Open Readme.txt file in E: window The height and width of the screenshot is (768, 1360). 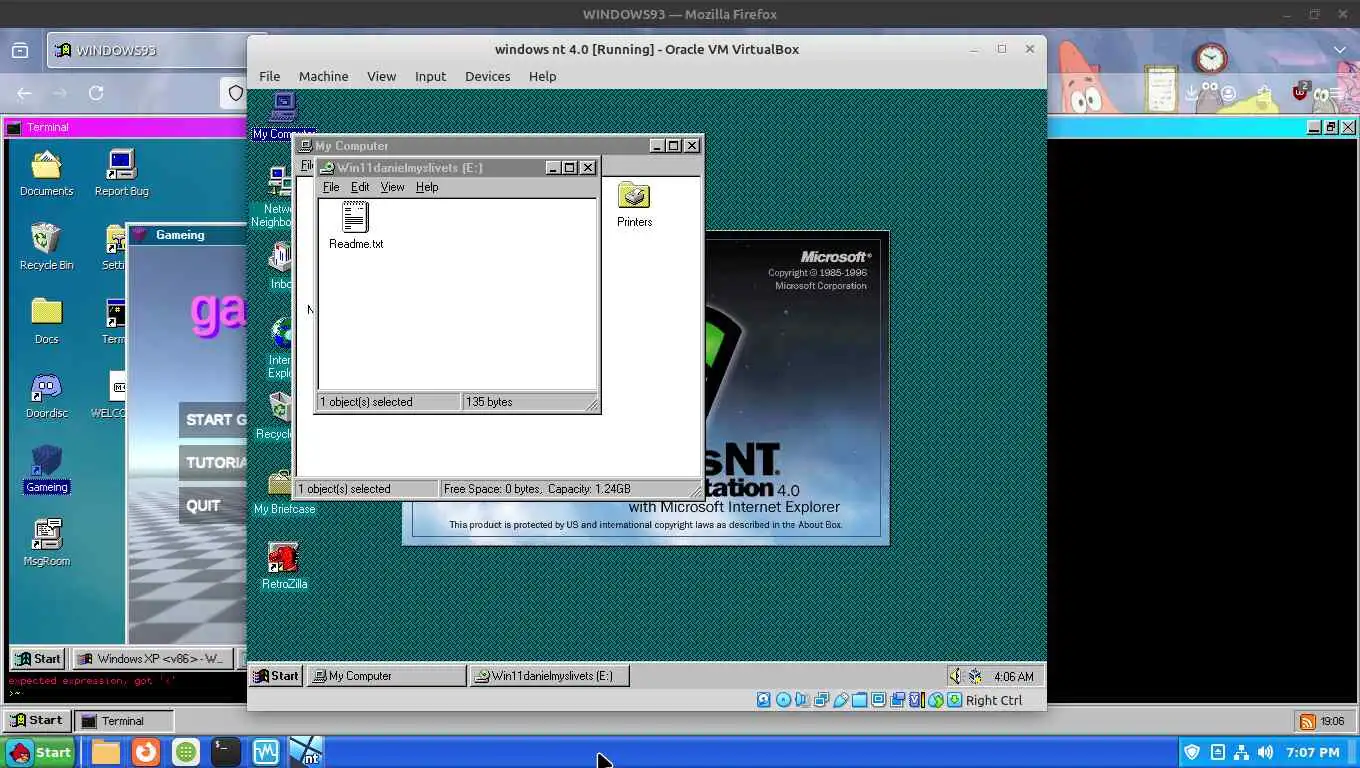point(355,225)
